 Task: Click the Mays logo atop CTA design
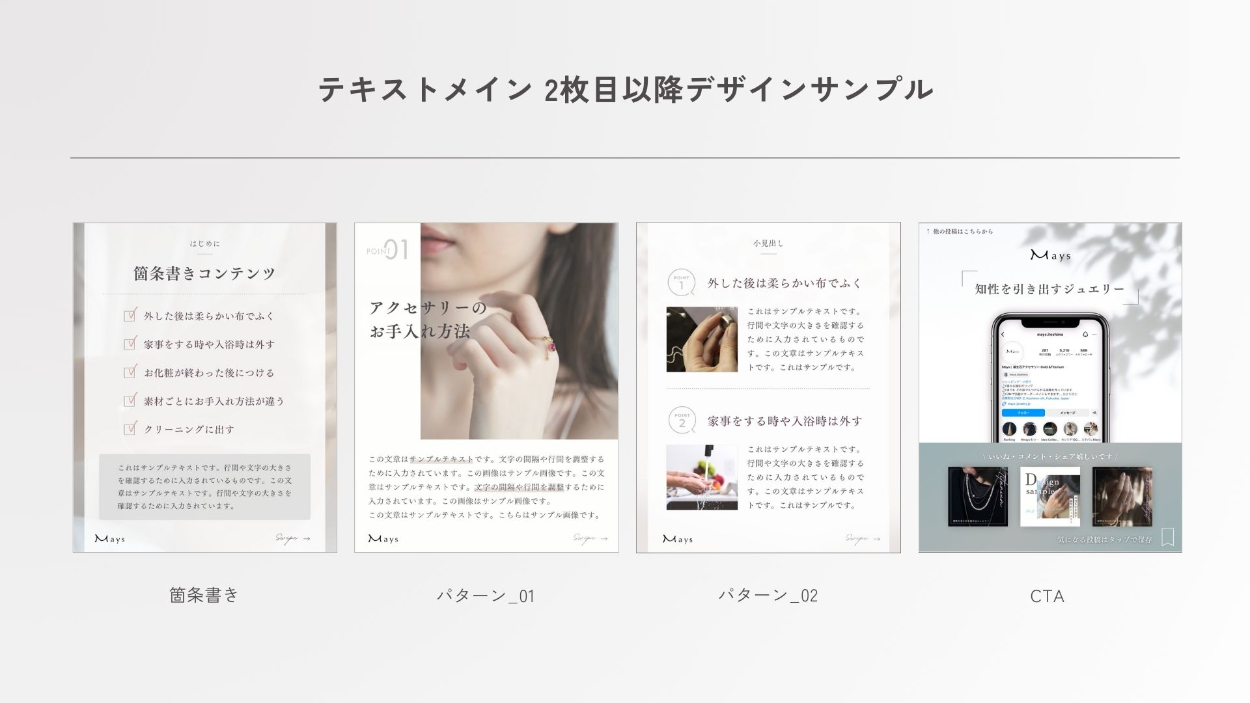coord(1050,256)
